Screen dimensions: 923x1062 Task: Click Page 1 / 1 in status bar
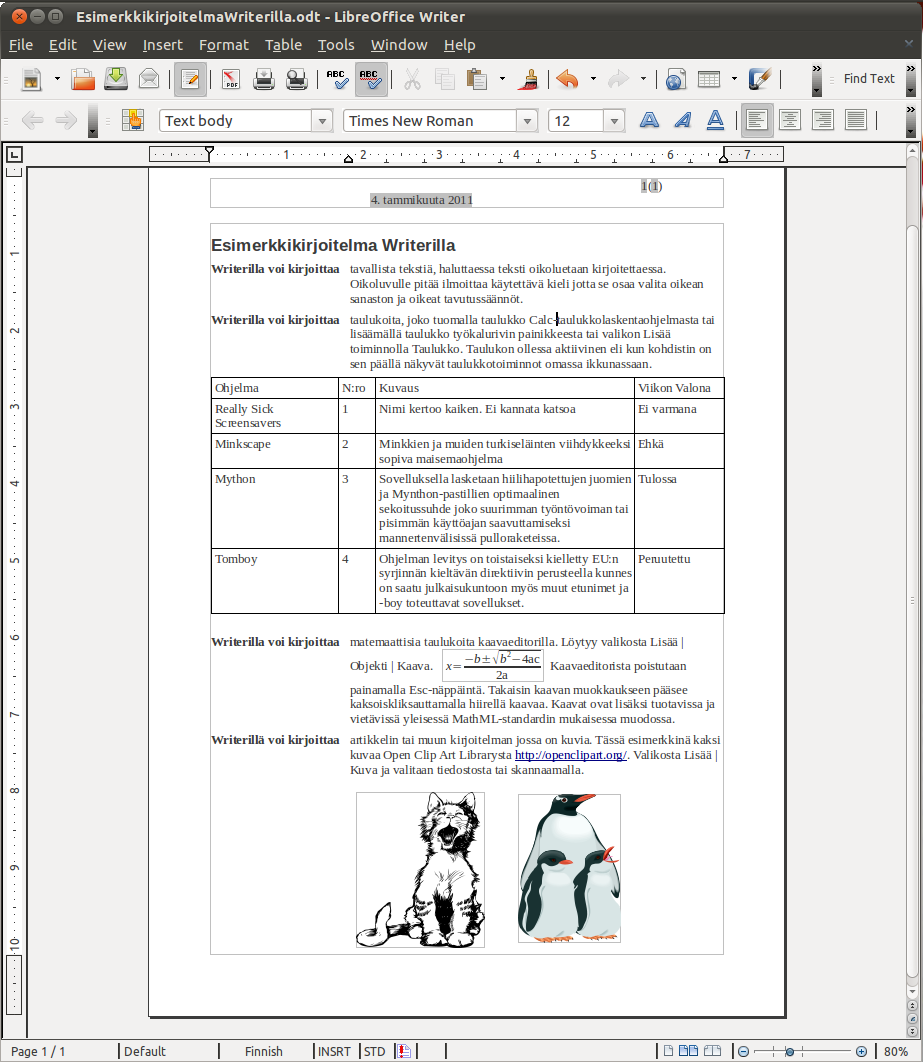pos(38,1051)
